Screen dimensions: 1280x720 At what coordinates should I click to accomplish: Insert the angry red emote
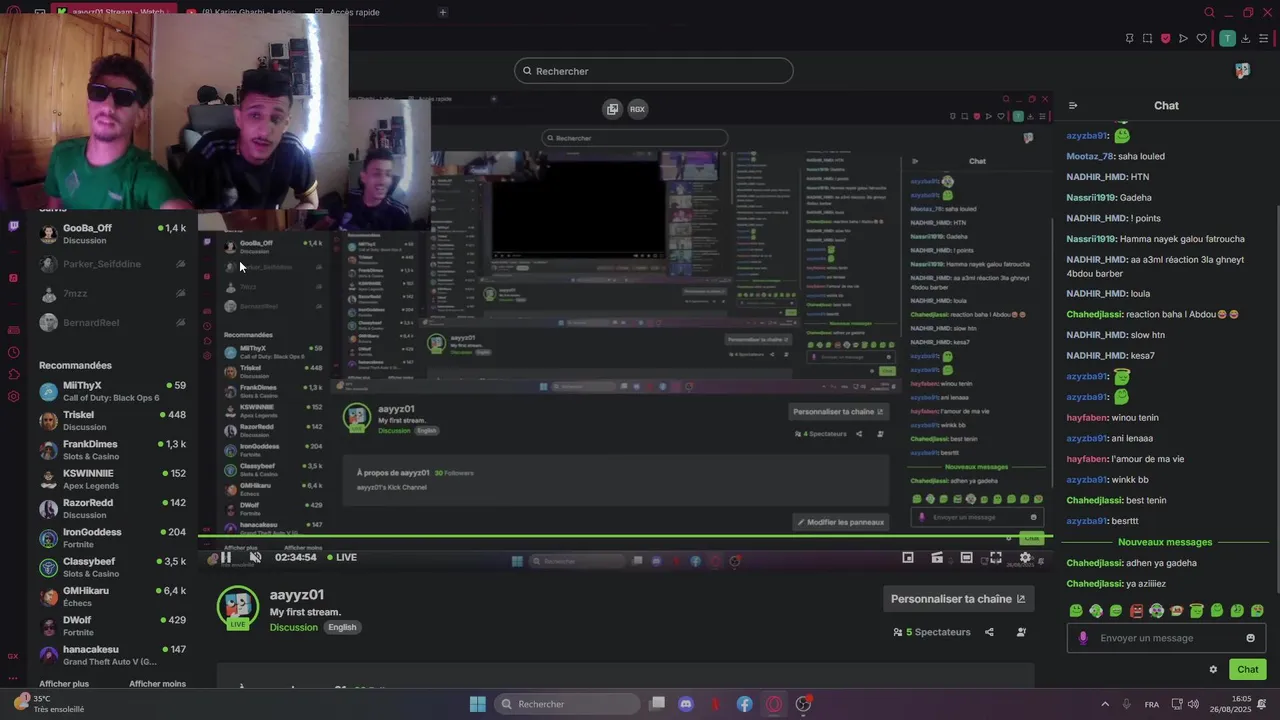tap(1136, 610)
